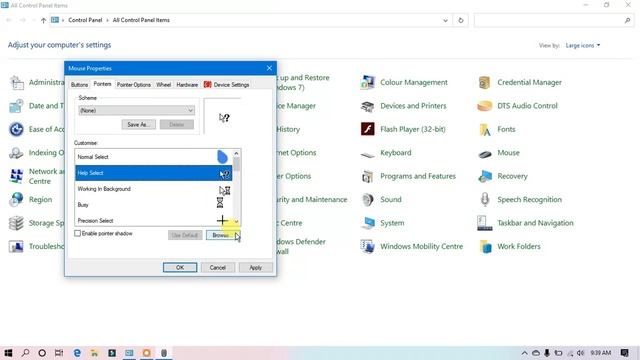Select Precision Select pointer row
Viewport: 640px width, 360px height.
coord(153,220)
